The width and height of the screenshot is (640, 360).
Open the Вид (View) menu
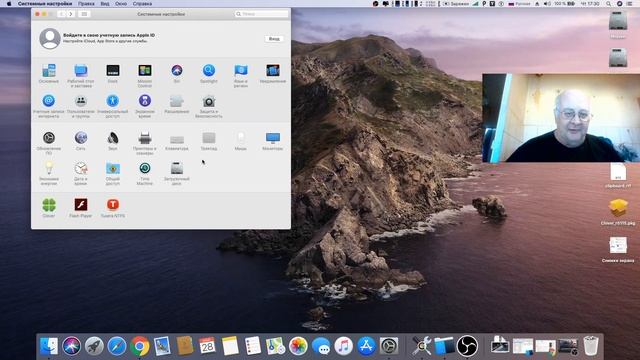tap(105, 4)
